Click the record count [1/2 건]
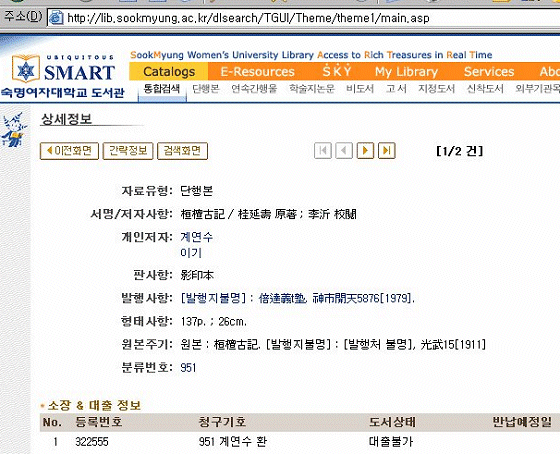Viewport: 560px width, 454px height. (460, 151)
